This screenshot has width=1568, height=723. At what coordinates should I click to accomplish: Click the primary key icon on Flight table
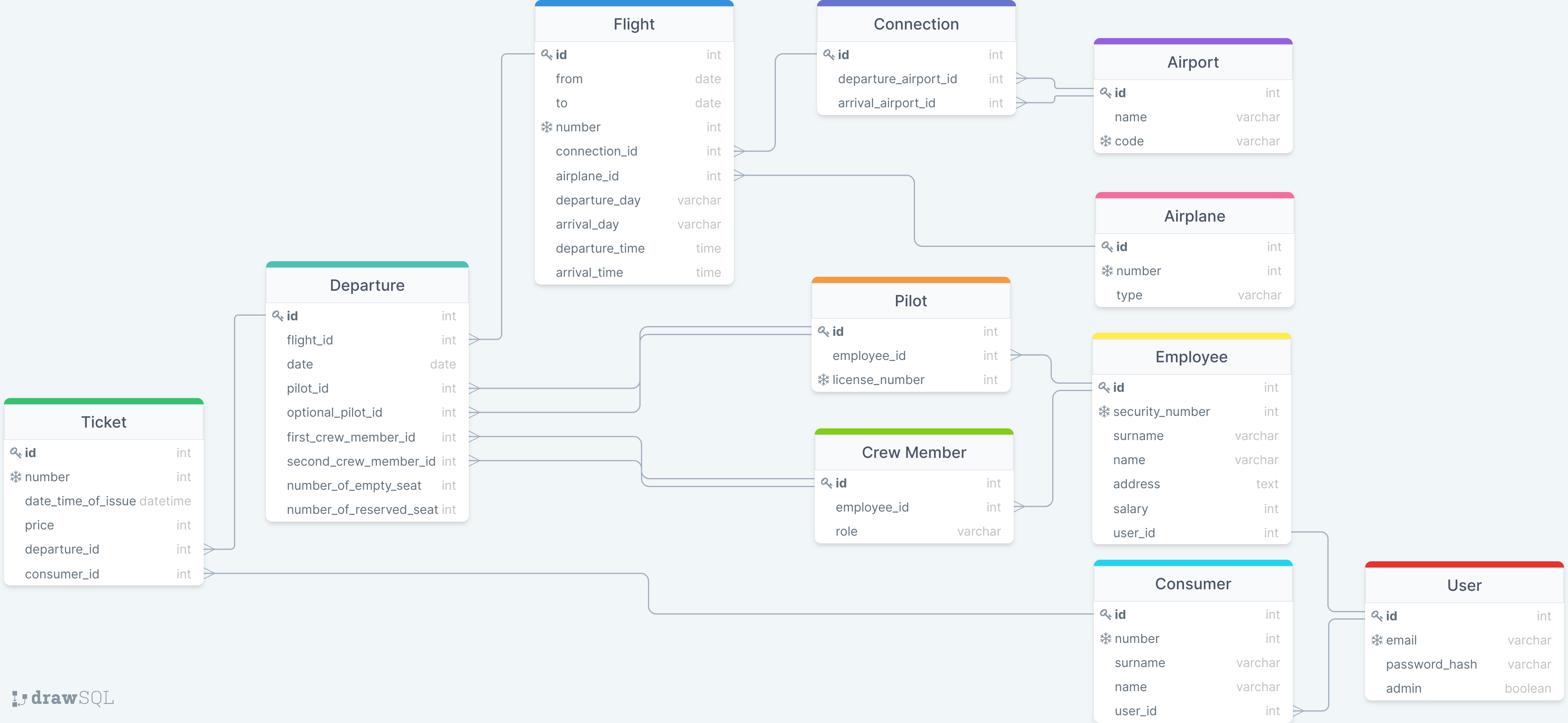coord(547,54)
